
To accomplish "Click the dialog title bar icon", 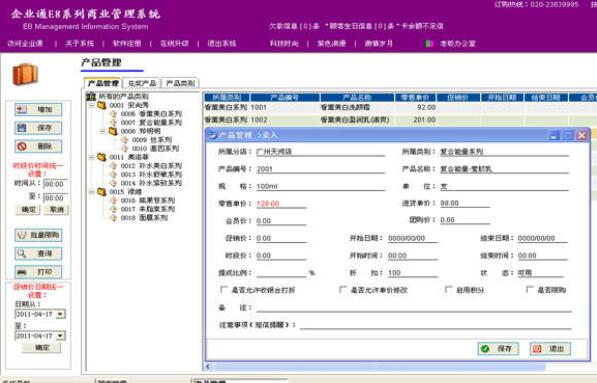I will (212, 135).
